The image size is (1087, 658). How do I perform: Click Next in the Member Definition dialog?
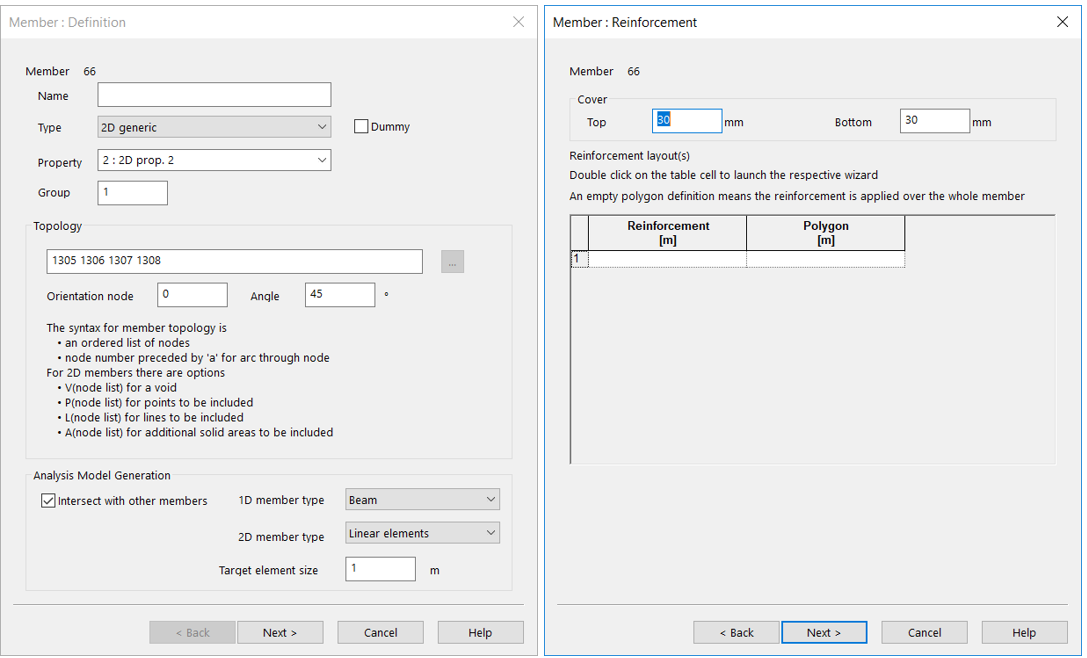(x=280, y=632)
